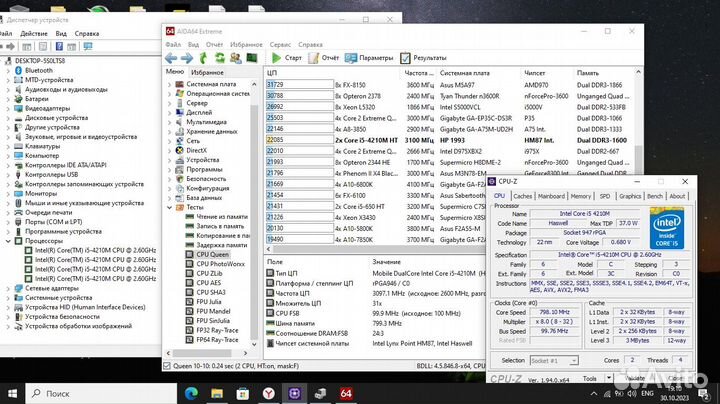Switch to Caches tab in CPU-Z

[x=523, y=196]
